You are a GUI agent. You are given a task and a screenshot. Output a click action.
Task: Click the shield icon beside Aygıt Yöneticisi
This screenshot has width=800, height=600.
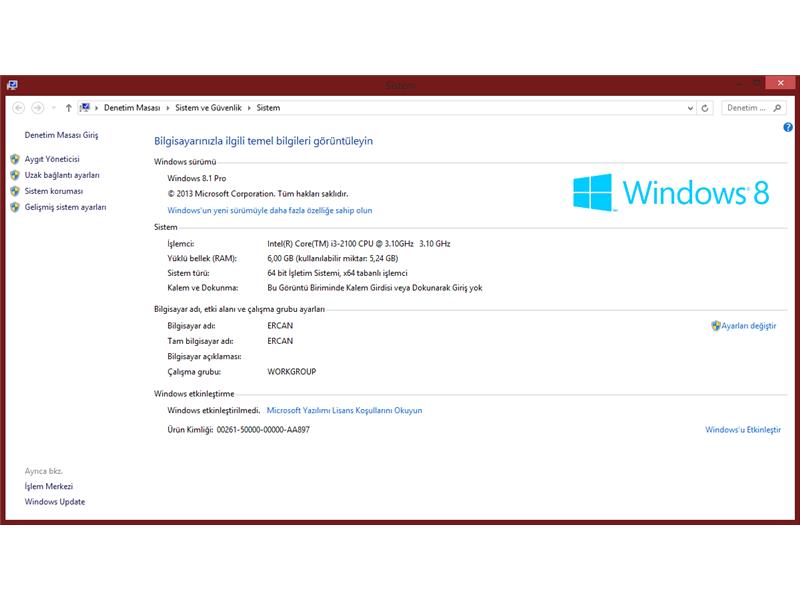pyautogui.click(x=15, y=159)
